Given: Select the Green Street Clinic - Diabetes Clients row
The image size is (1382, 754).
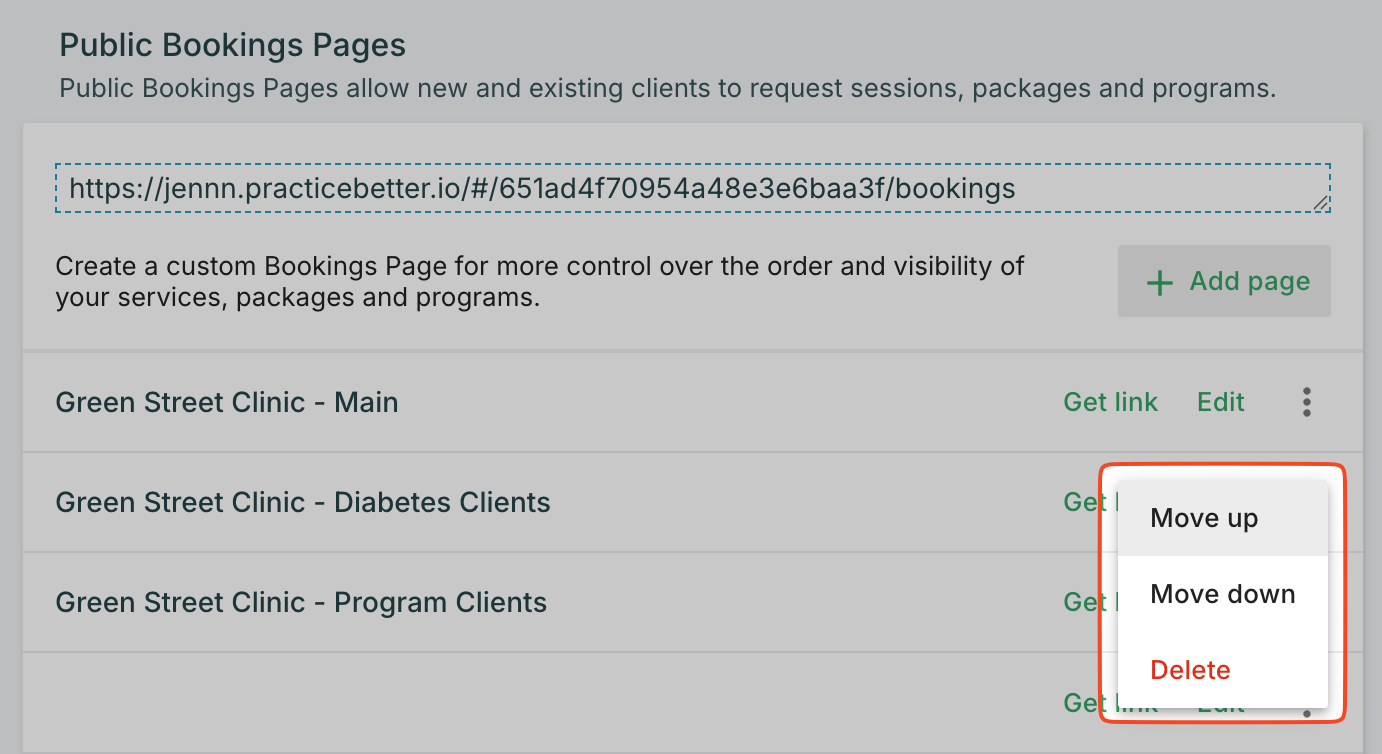Looking at the screenshot, I should (303, 502).
